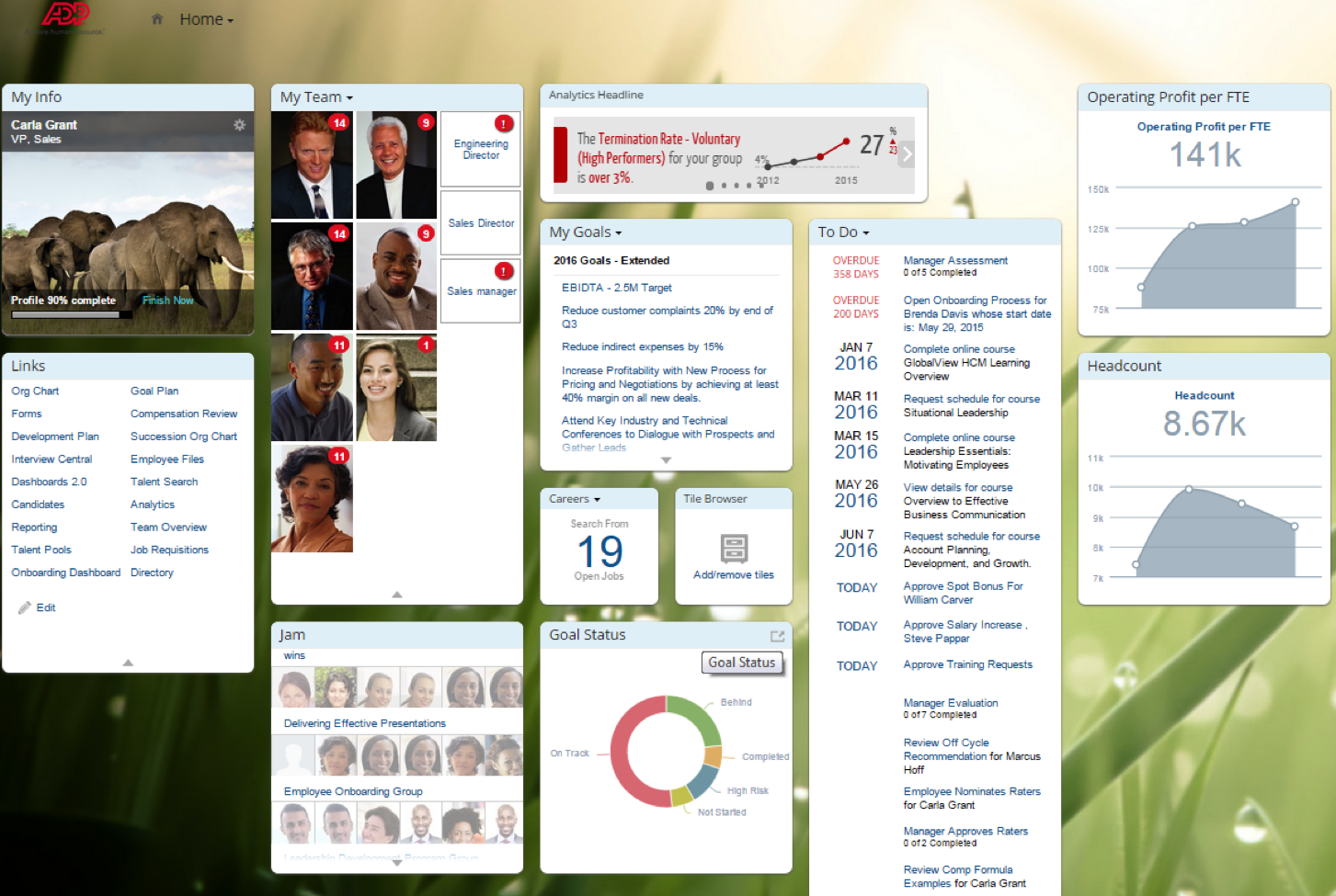The image size is (1336, 896).
Task: Open Approve Training Requests task
Action: point(967,665)
